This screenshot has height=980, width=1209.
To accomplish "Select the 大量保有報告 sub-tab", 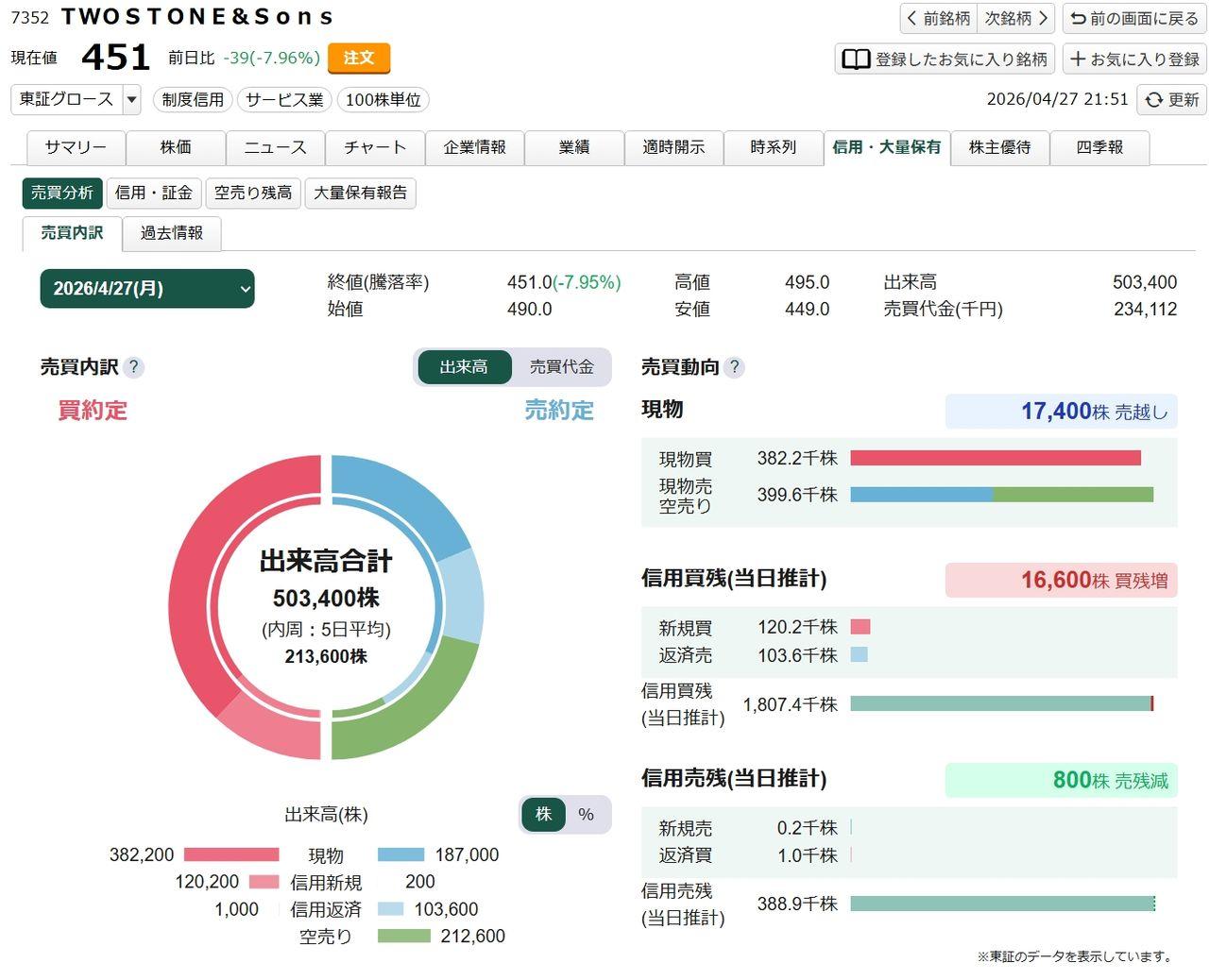I will 361,193.
